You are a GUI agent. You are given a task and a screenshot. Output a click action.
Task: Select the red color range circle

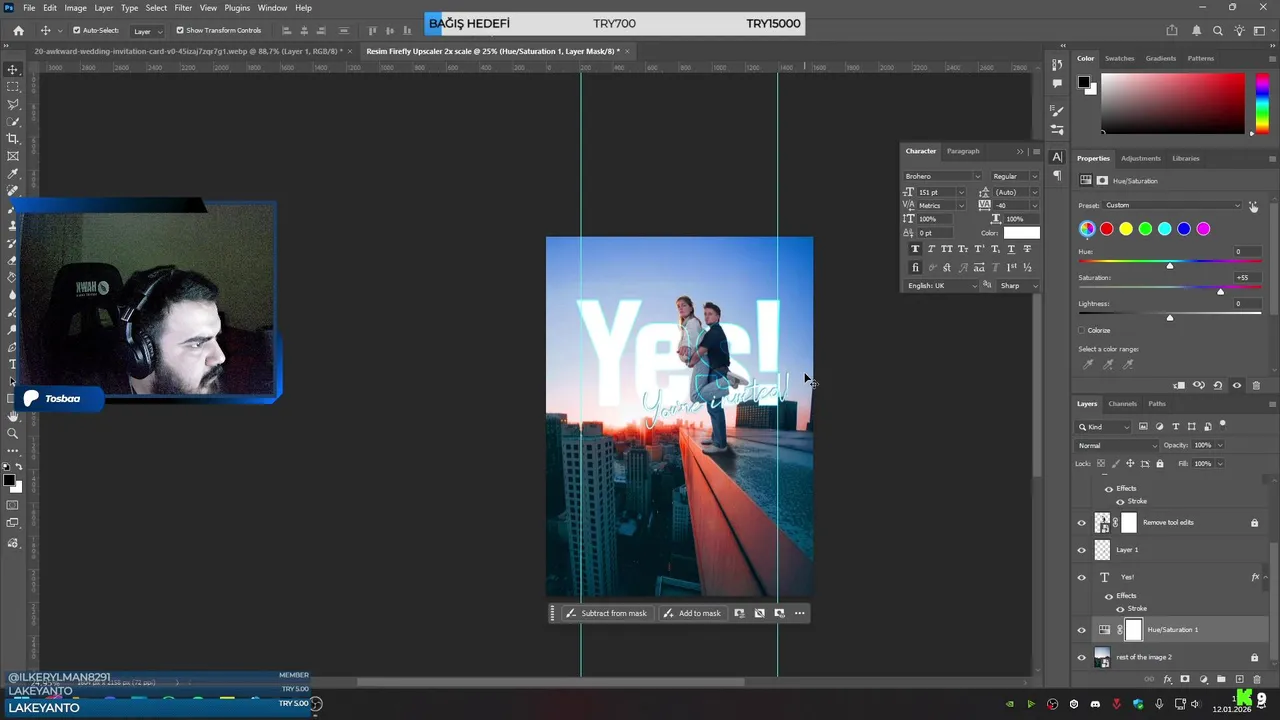pos(1106,229)
